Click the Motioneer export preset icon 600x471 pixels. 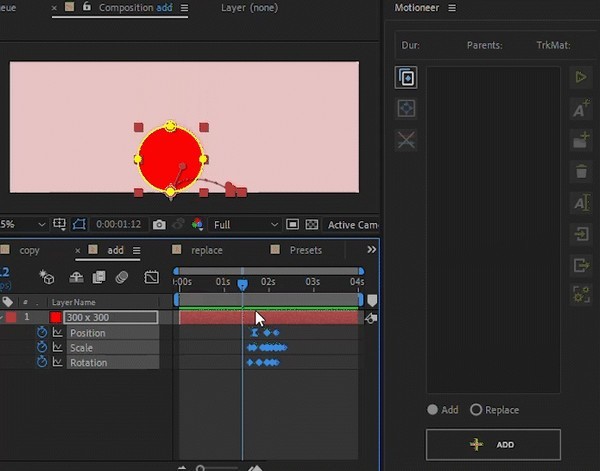(x=581, y=265)
